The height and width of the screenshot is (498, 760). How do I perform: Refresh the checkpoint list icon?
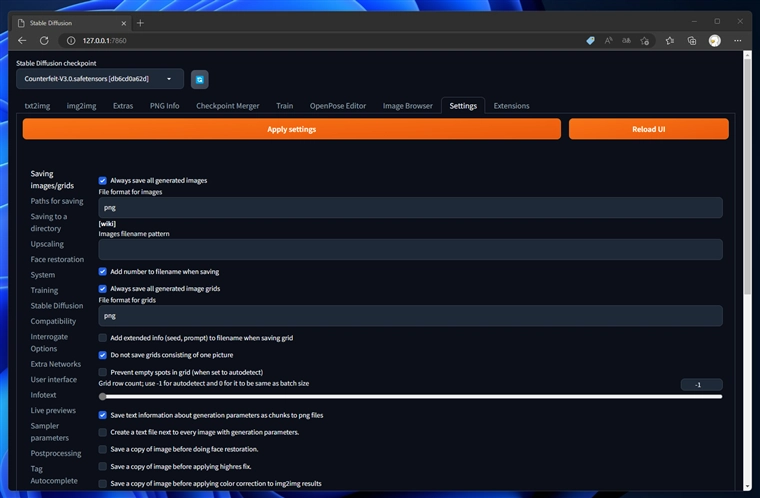tap(200, 80)
